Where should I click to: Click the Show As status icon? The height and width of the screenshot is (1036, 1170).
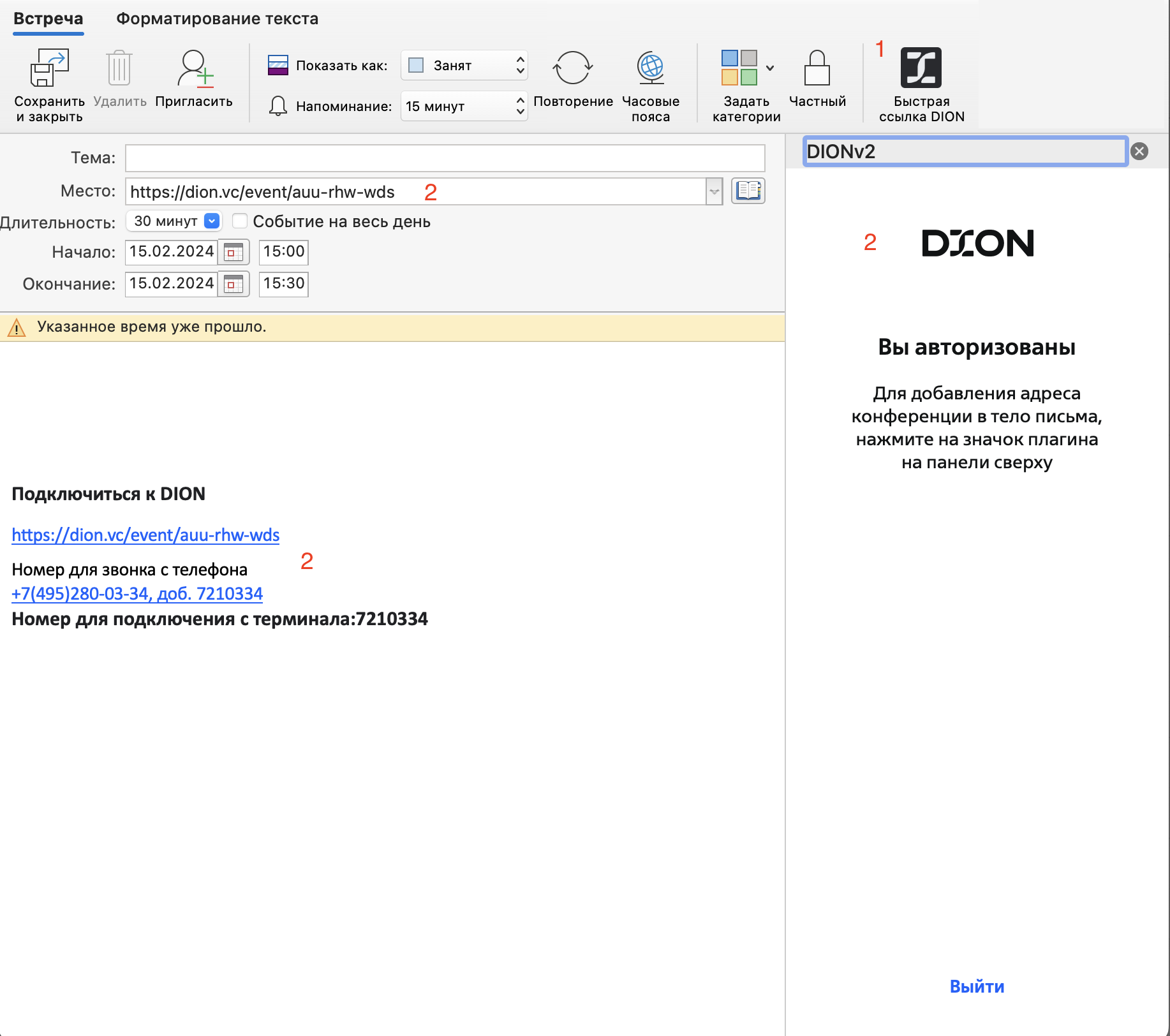(278, 65)
